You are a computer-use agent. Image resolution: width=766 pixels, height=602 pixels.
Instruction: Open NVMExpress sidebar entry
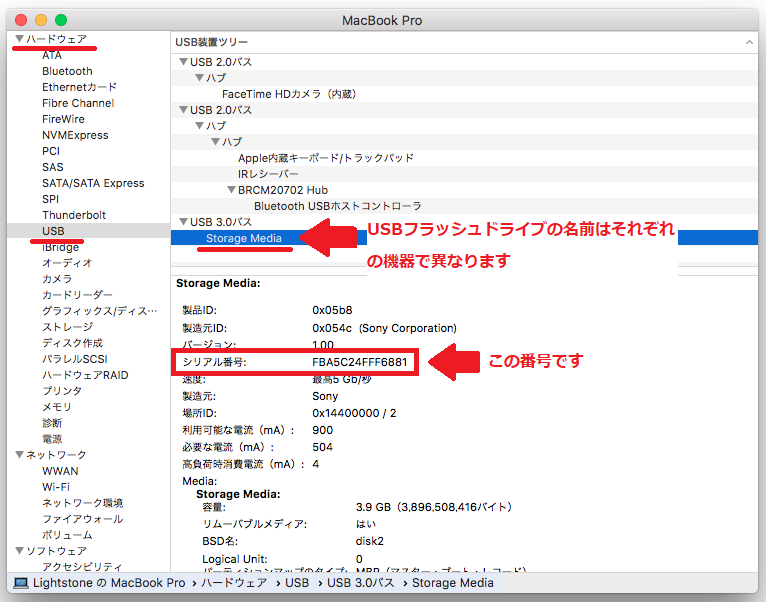75,135
